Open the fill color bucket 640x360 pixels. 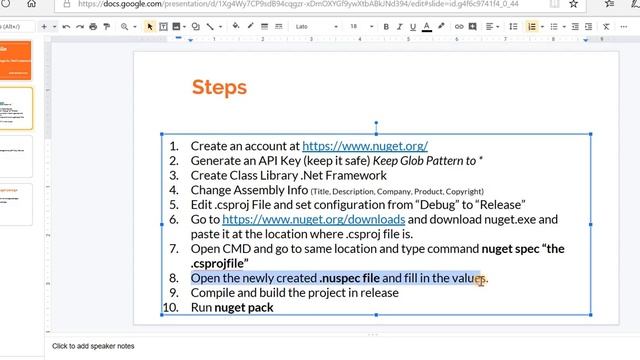[236, 27]
